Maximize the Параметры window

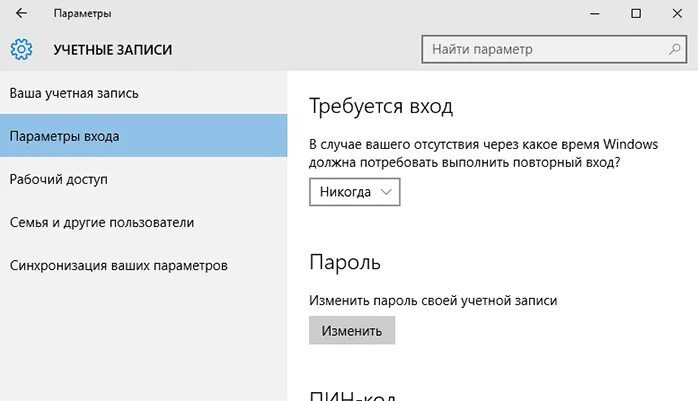(x=636, y=14)
